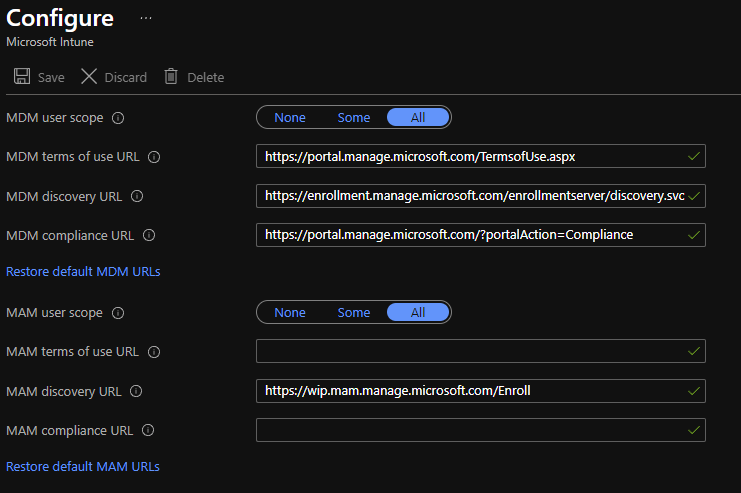Viewport: 741px width, 493px height.
Task: Click the MAM discovery URL text field
Action: (470, 391)
